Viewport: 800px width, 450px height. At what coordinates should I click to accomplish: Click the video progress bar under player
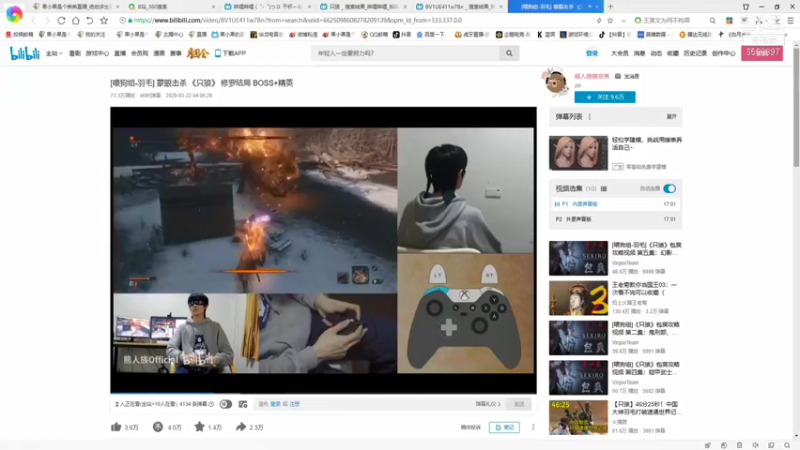pyautogui.click(x=323, y=393)
